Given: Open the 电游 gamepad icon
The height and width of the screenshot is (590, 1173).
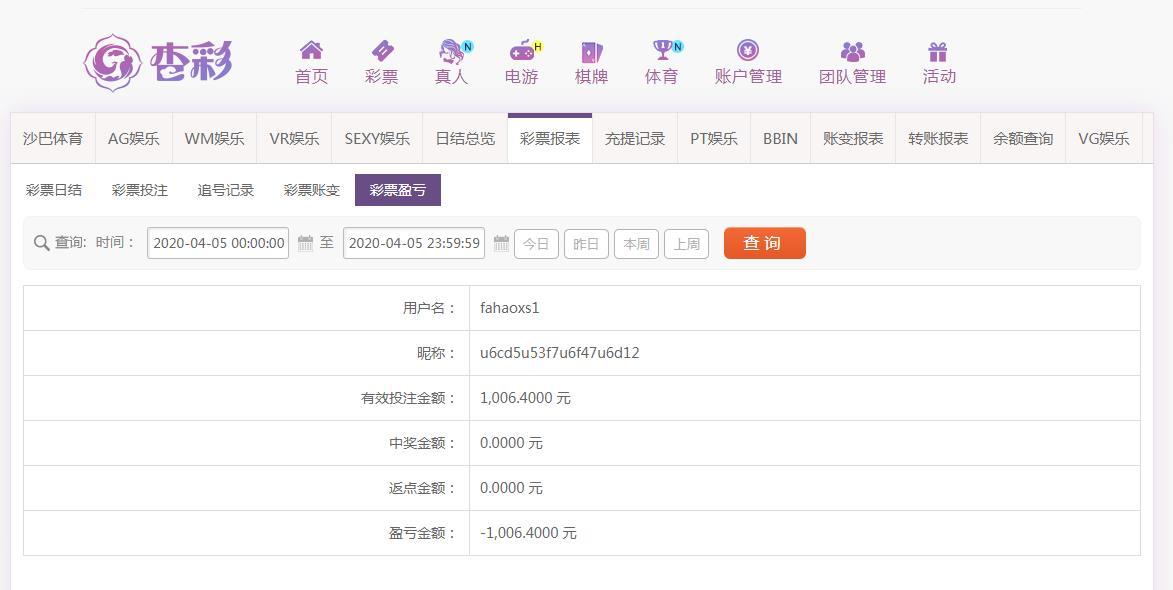Looking at the screenshot, I should [x=521, y=51].
